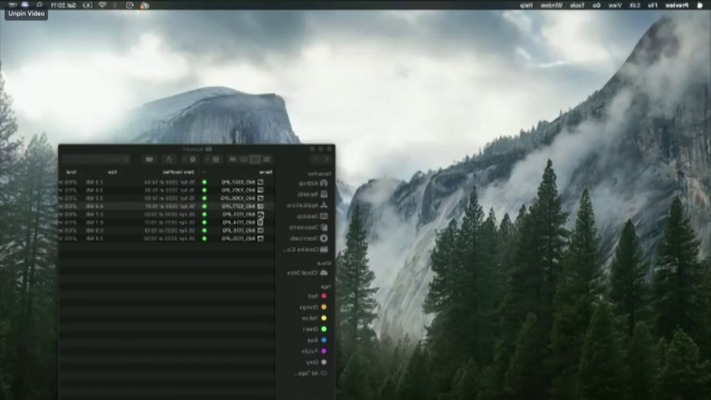Screen dimensions: 711x400
Task: Open the group-by dropdown in Finder toolbar
Action: tap(215, 159)
